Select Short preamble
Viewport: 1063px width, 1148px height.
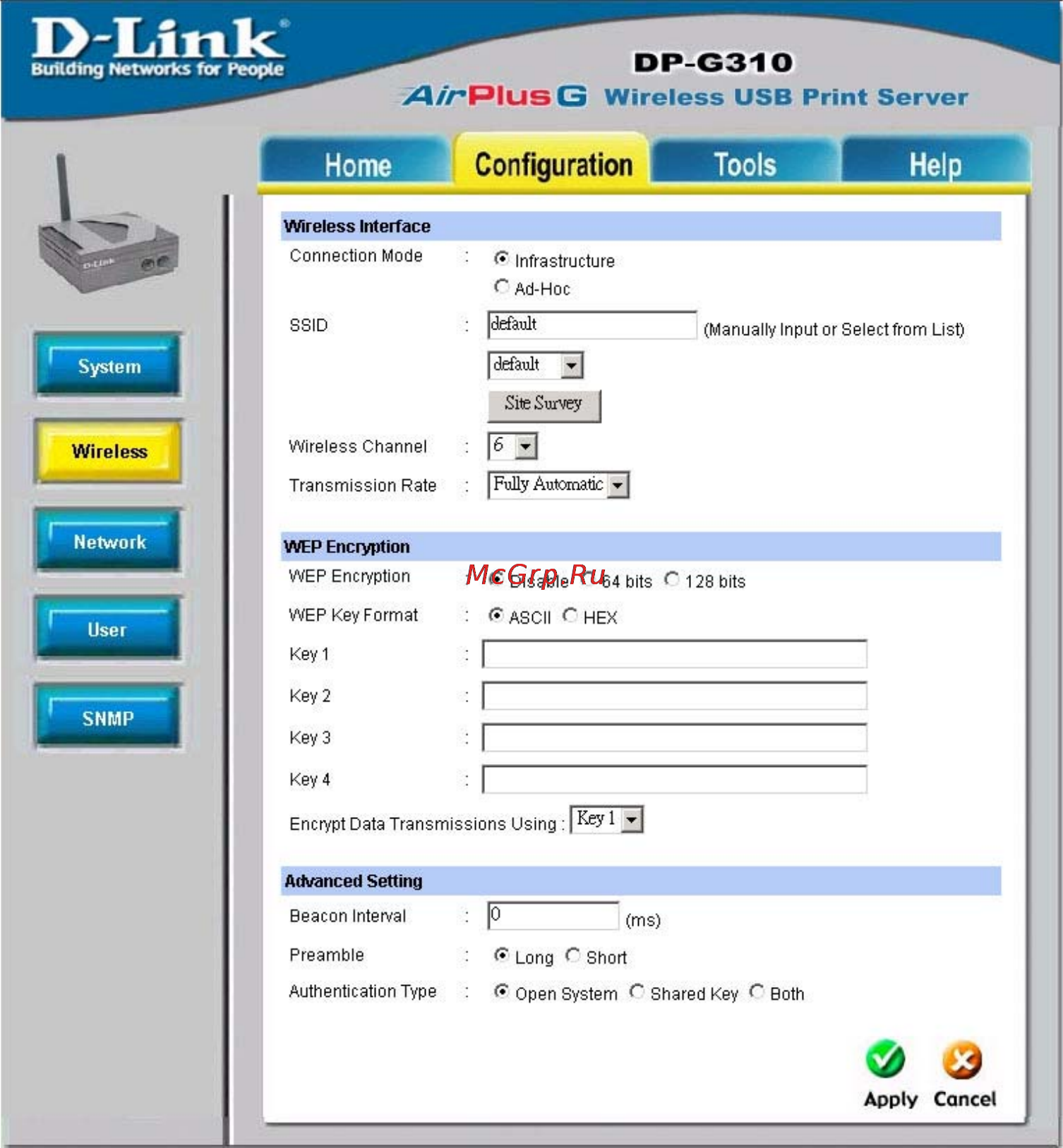coord(572,955)
